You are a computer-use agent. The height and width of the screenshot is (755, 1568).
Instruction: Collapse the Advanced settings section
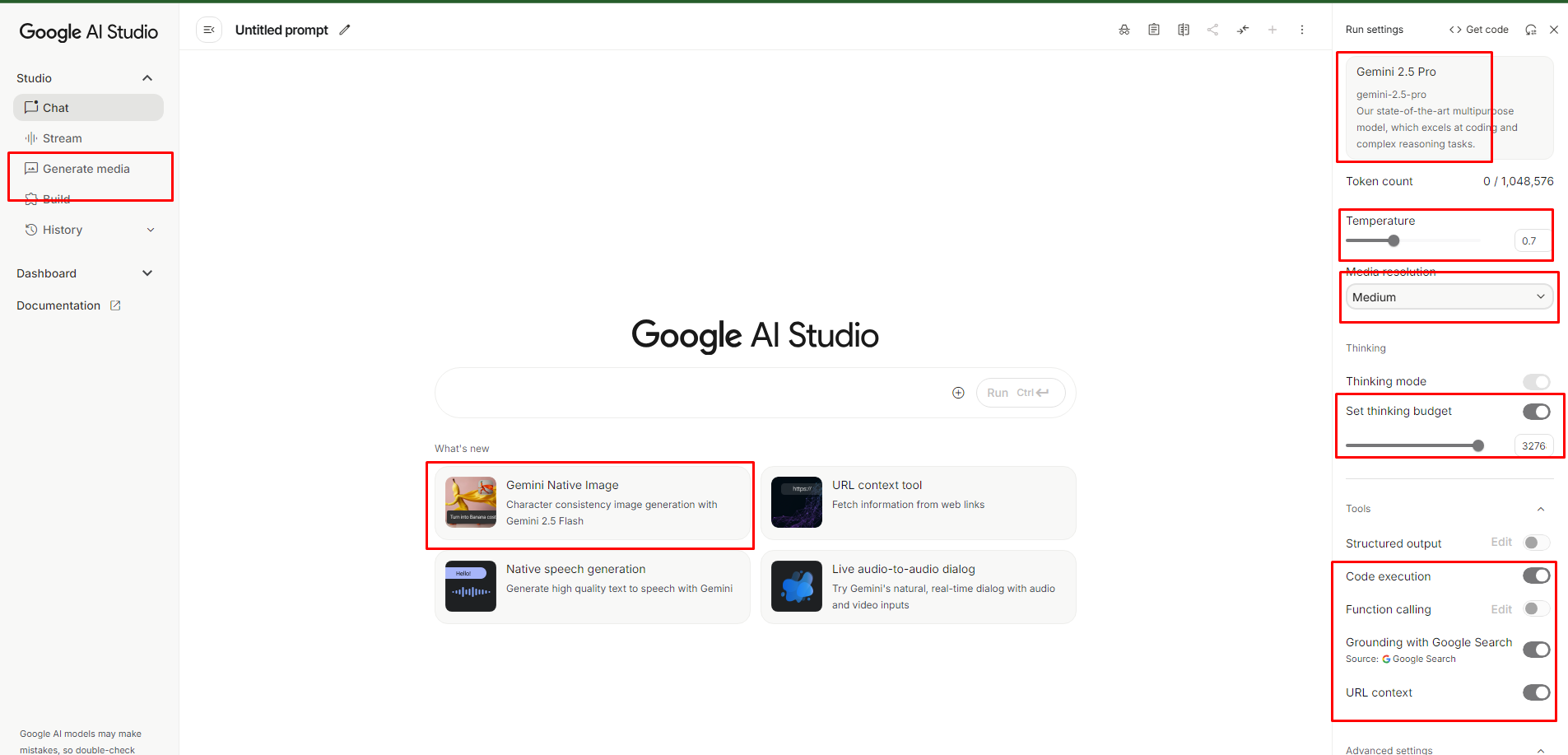(x=1541, y=750)
